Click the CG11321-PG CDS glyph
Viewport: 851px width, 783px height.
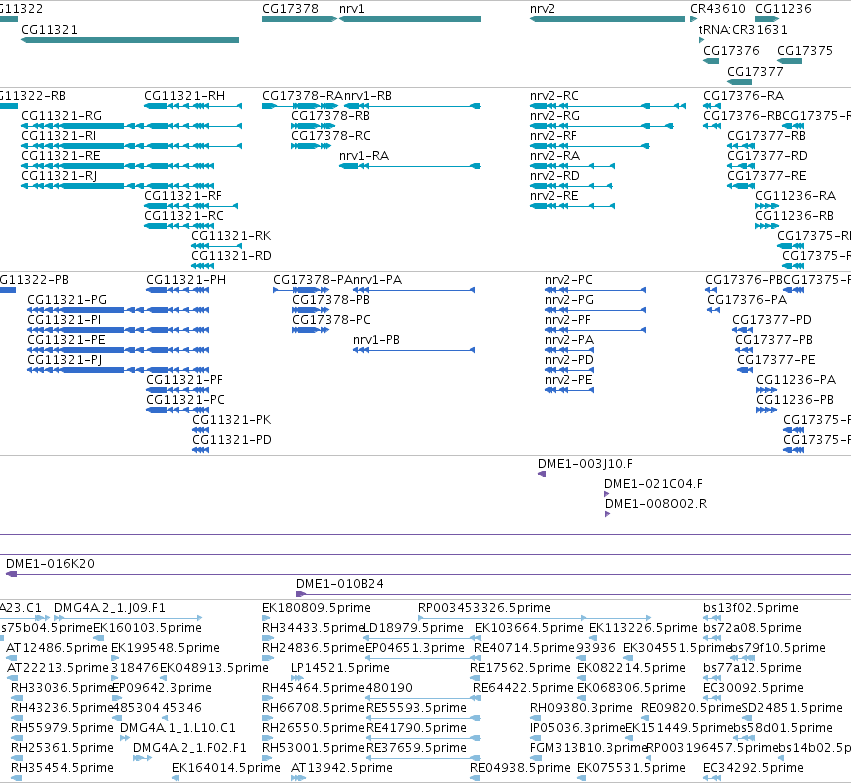118,310
